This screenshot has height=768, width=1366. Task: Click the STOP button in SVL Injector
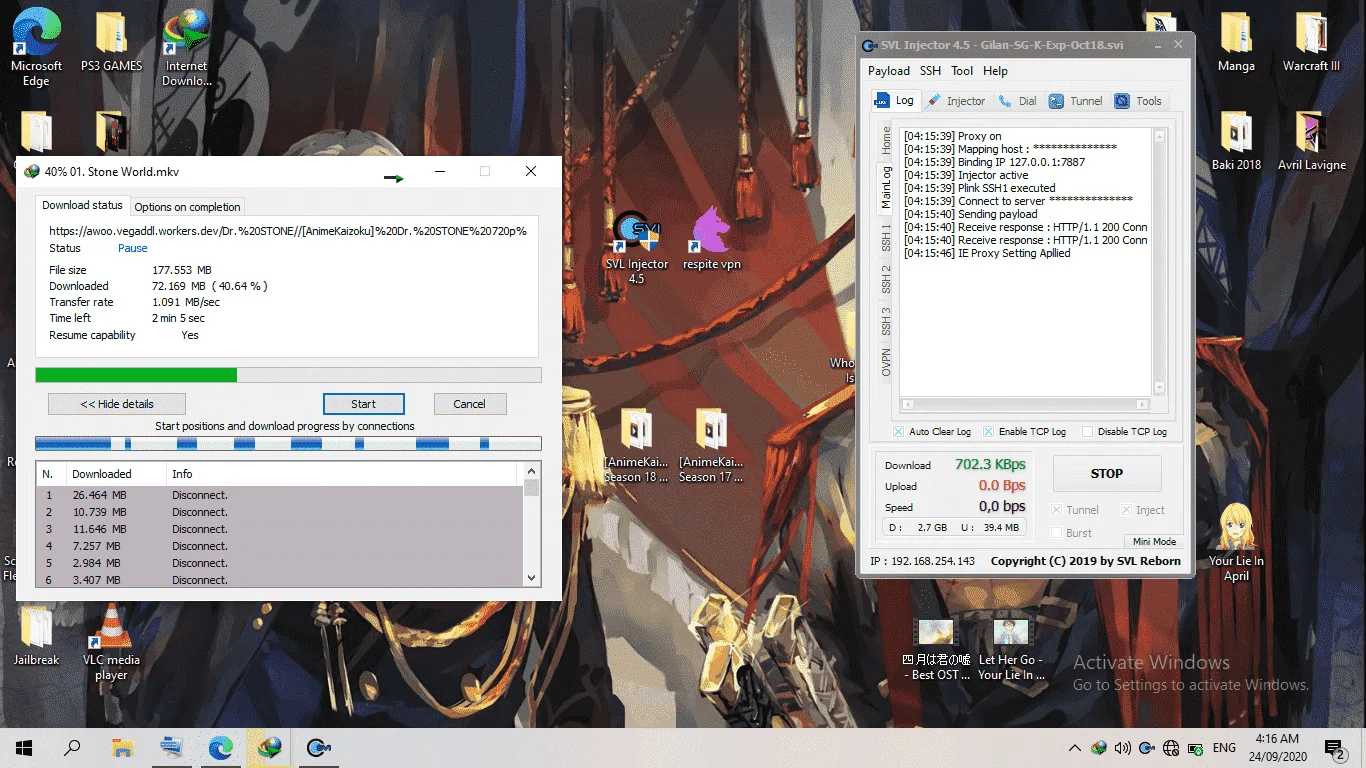click(x=1107, y=473)
